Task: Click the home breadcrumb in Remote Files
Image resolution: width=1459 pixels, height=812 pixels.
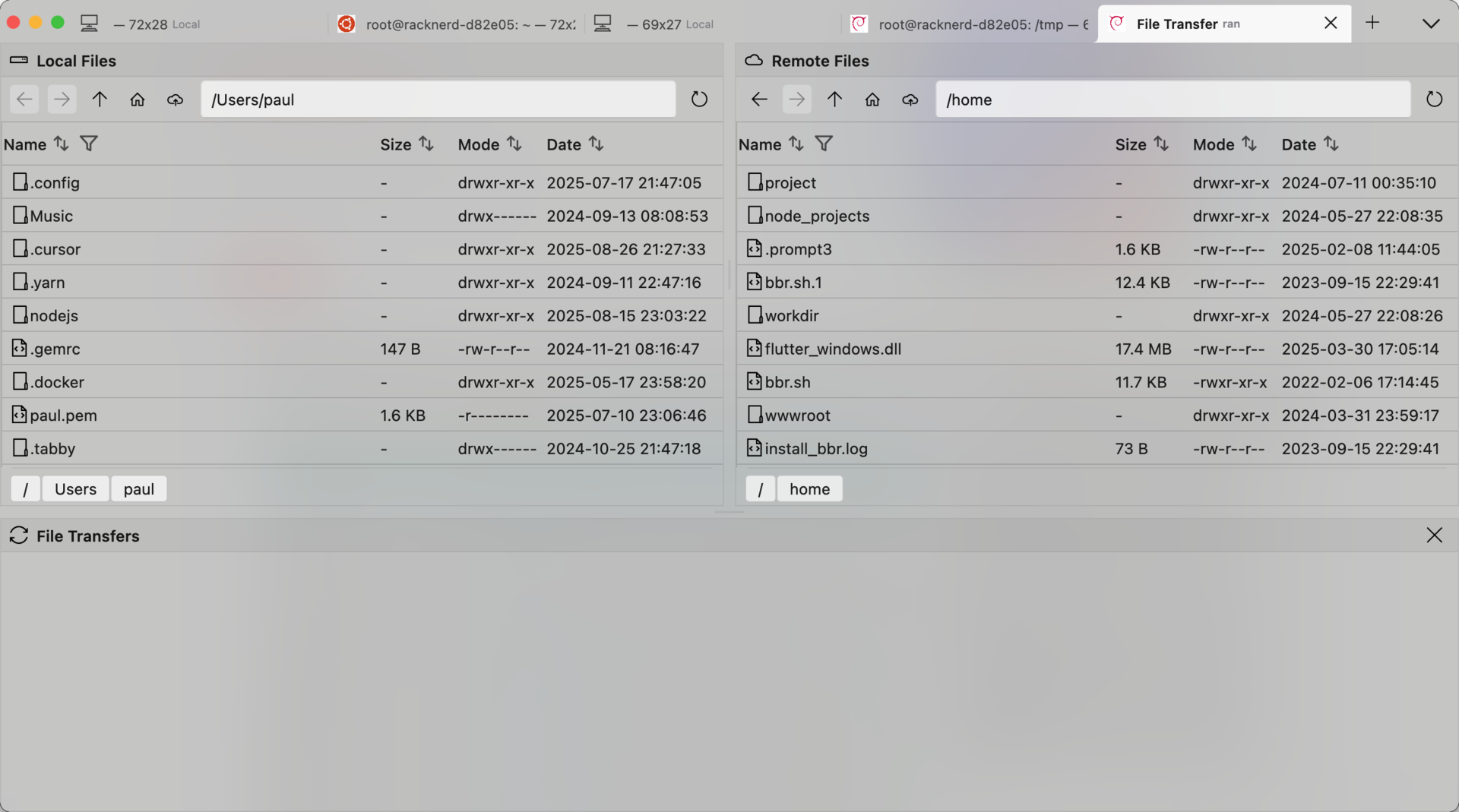Action: pos(809,489)
